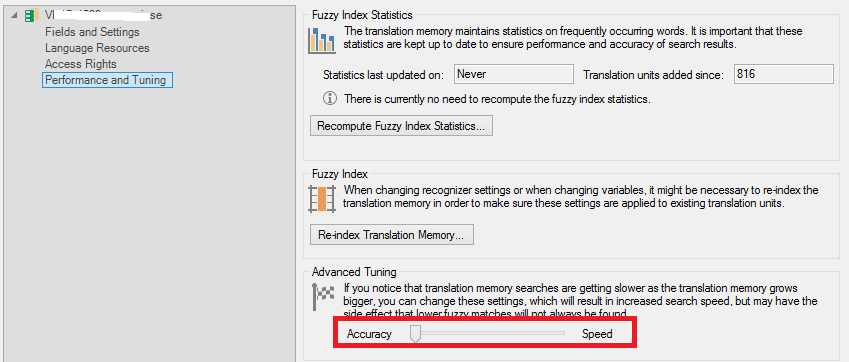Screen dimensions: 849x362
Task: Click the Accuracy/Speed slider thumb
Action: coord(415,334)
